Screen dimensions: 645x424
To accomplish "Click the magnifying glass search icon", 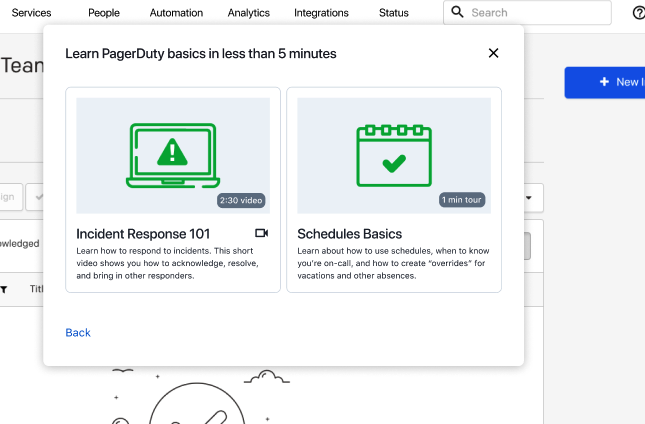I will 457,12.
